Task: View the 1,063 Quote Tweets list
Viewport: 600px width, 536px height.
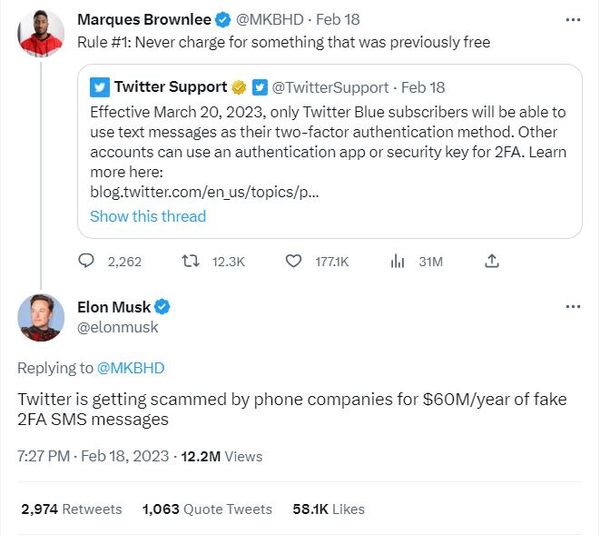Action: (207, 509)
